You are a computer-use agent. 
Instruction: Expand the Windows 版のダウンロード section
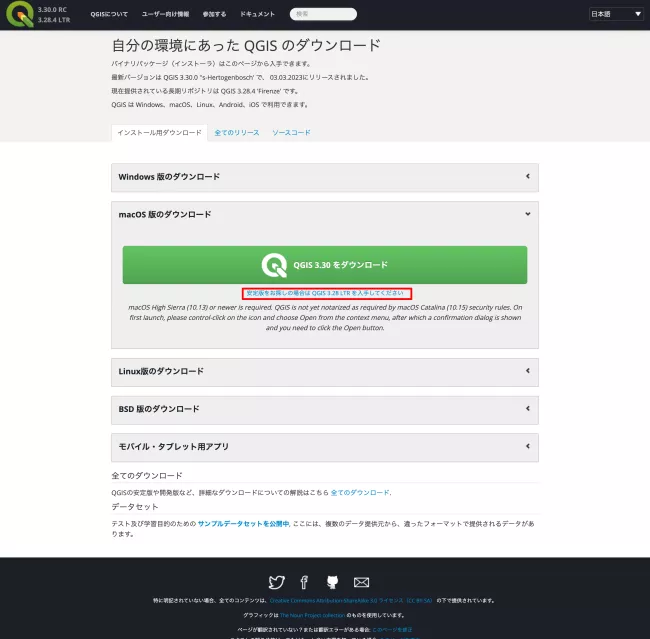point(325,177)
